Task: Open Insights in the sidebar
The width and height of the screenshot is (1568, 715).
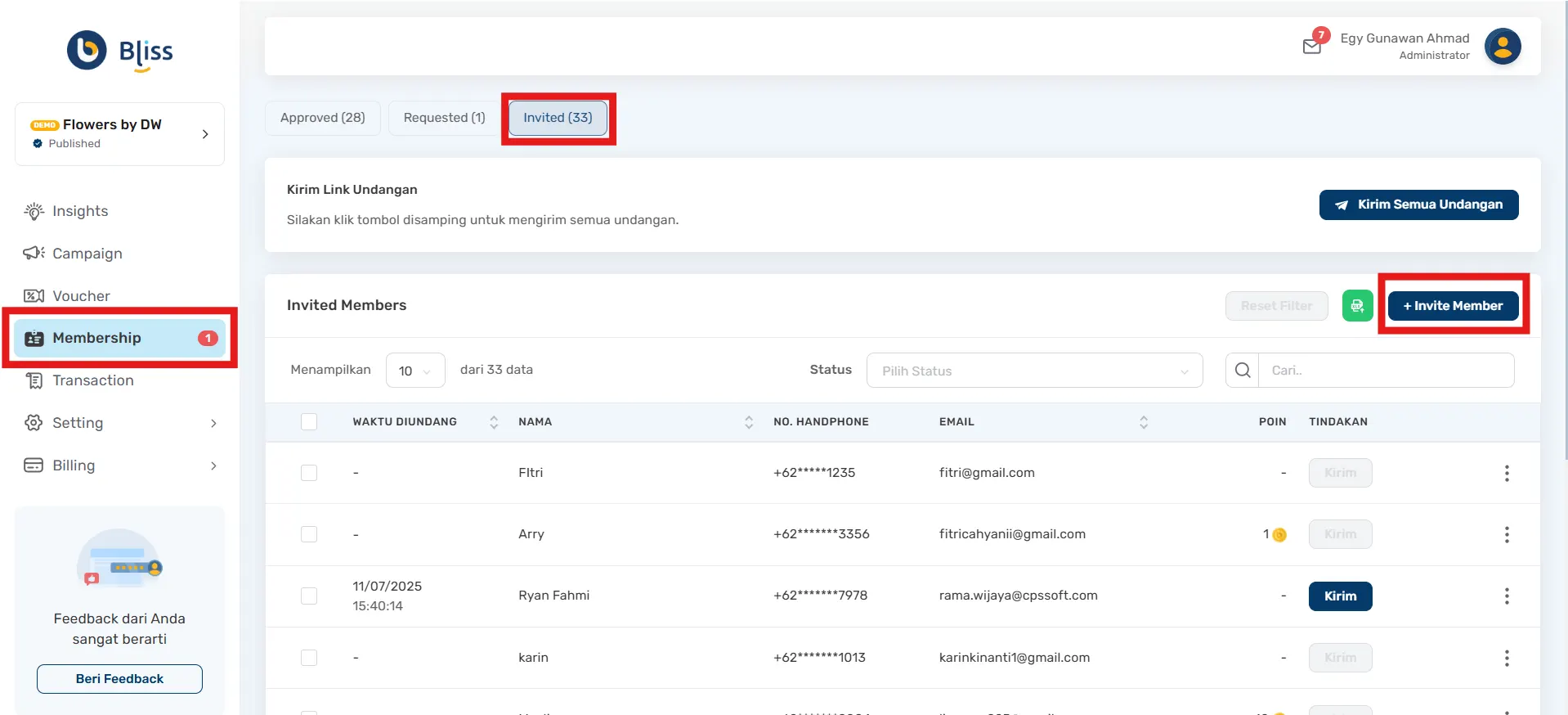Action: tap(80, 211)
